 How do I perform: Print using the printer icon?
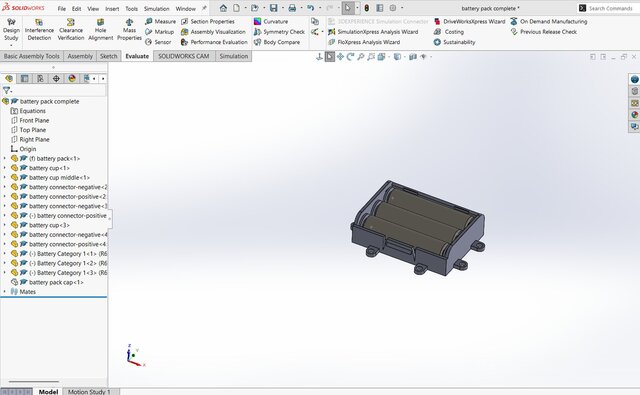tap(292, 8)
